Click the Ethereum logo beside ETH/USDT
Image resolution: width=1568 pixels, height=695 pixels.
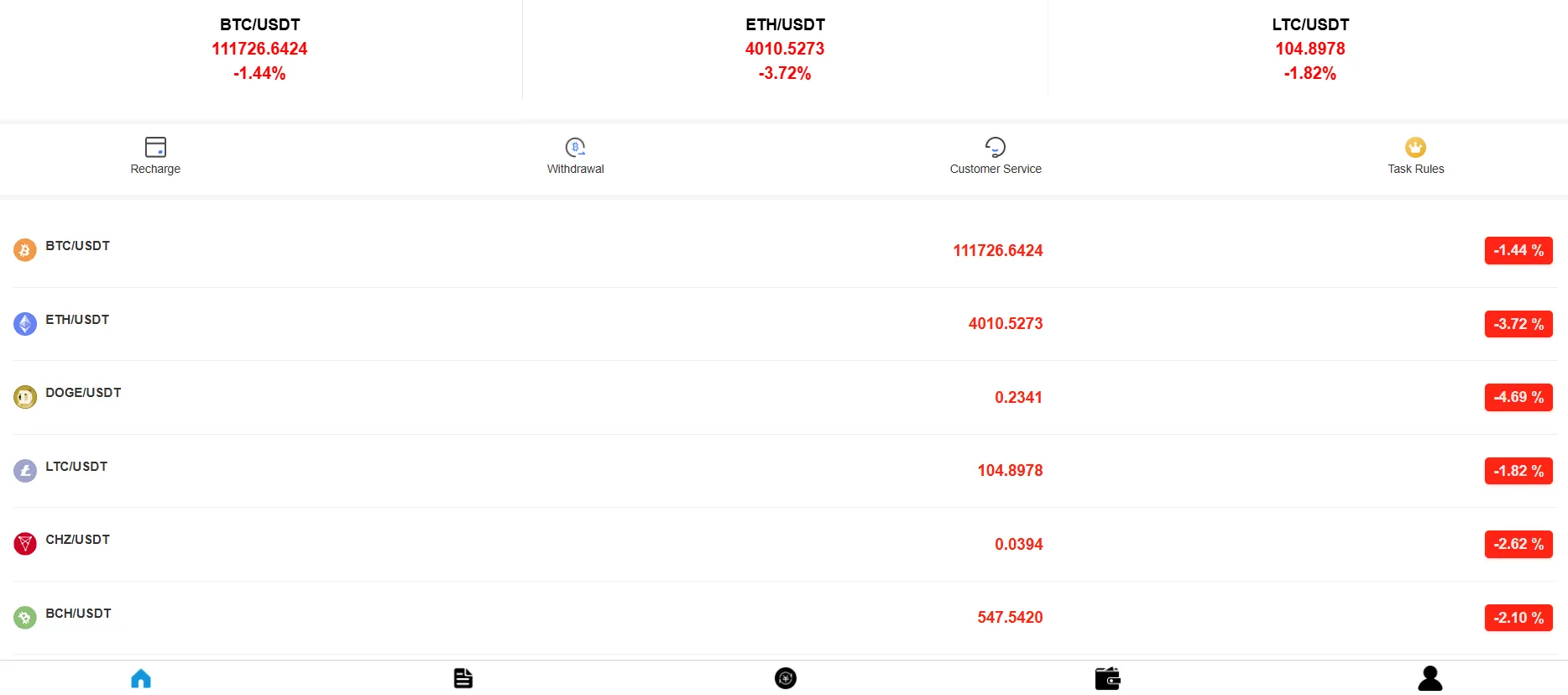point(25,323)
